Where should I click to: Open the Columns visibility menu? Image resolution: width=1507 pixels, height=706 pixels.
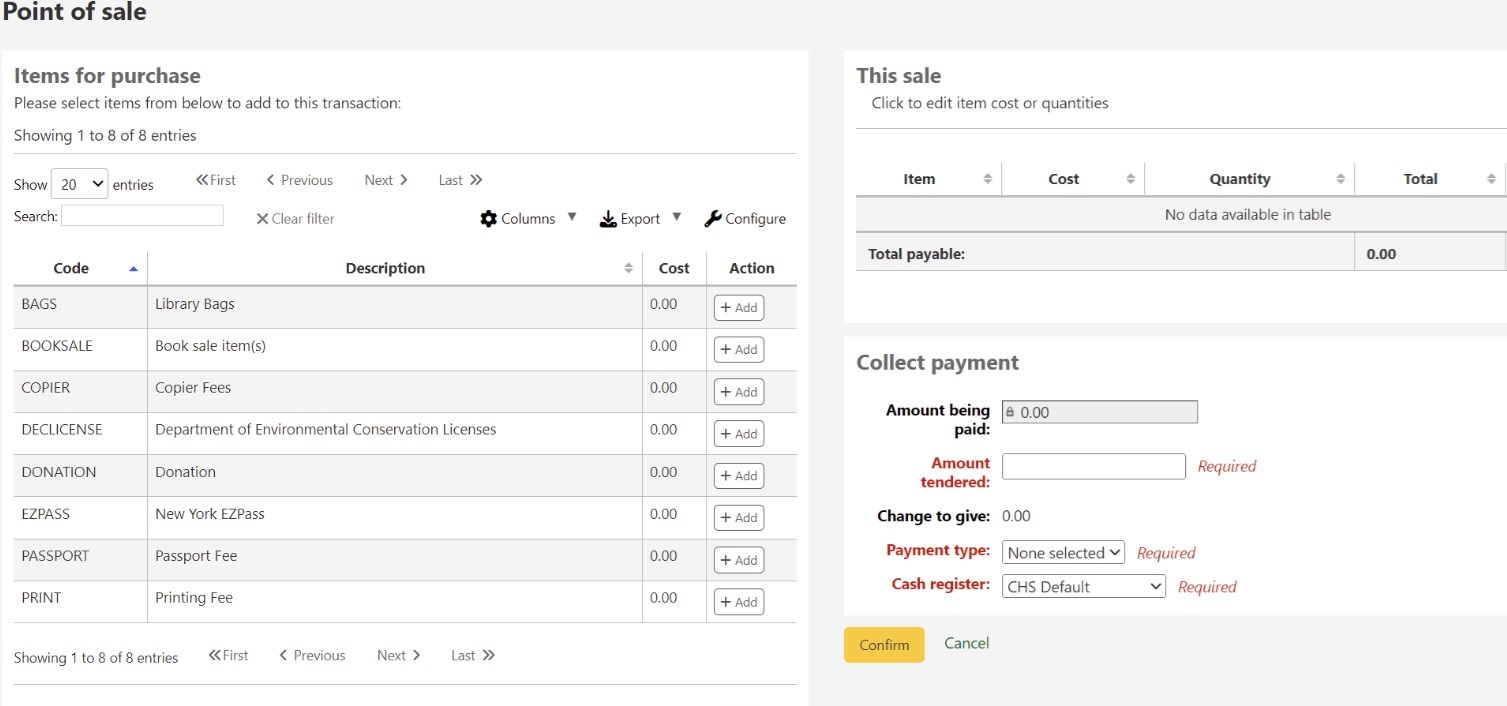pyautogui.click(x=528, y=219)
